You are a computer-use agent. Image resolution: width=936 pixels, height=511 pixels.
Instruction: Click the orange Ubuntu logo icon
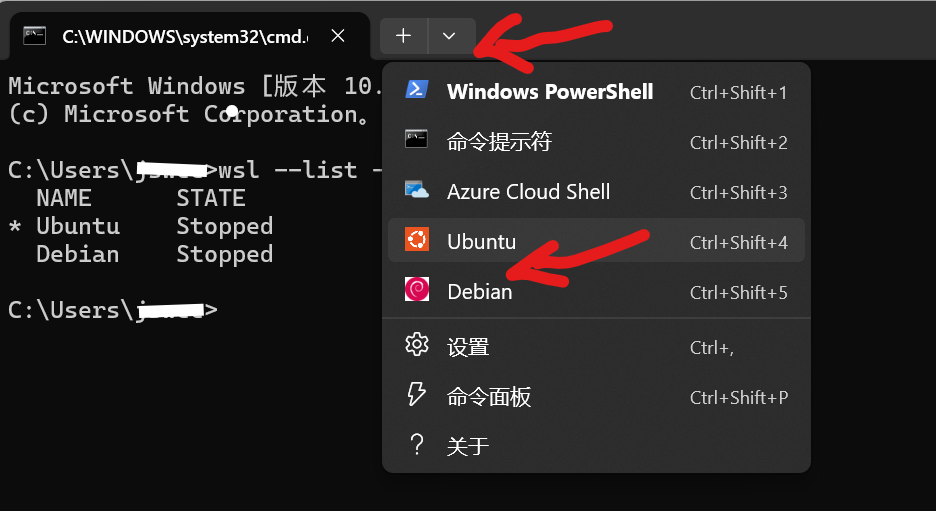[416, 241]
